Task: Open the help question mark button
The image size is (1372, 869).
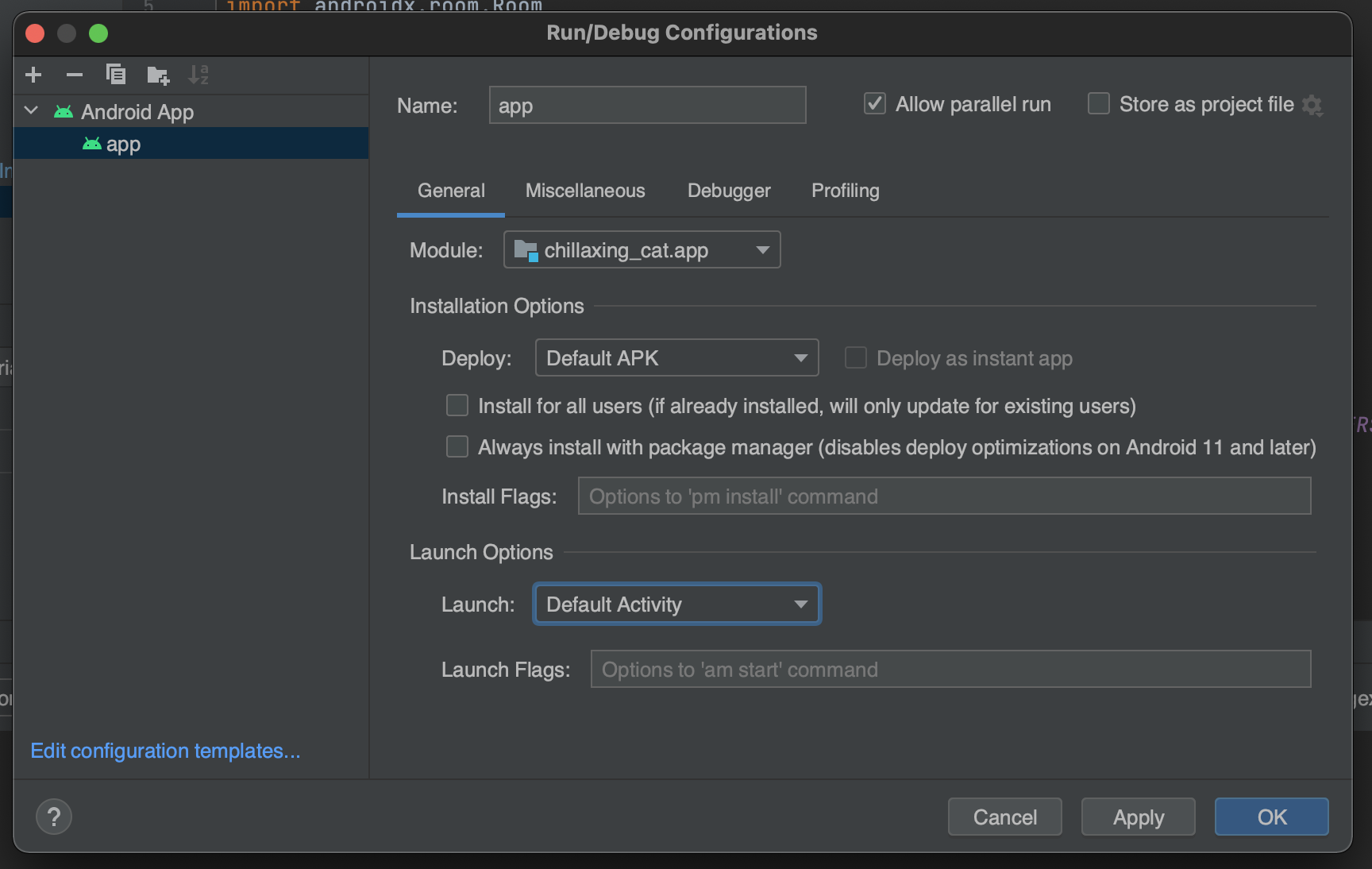Action: (x=54, y=817)
